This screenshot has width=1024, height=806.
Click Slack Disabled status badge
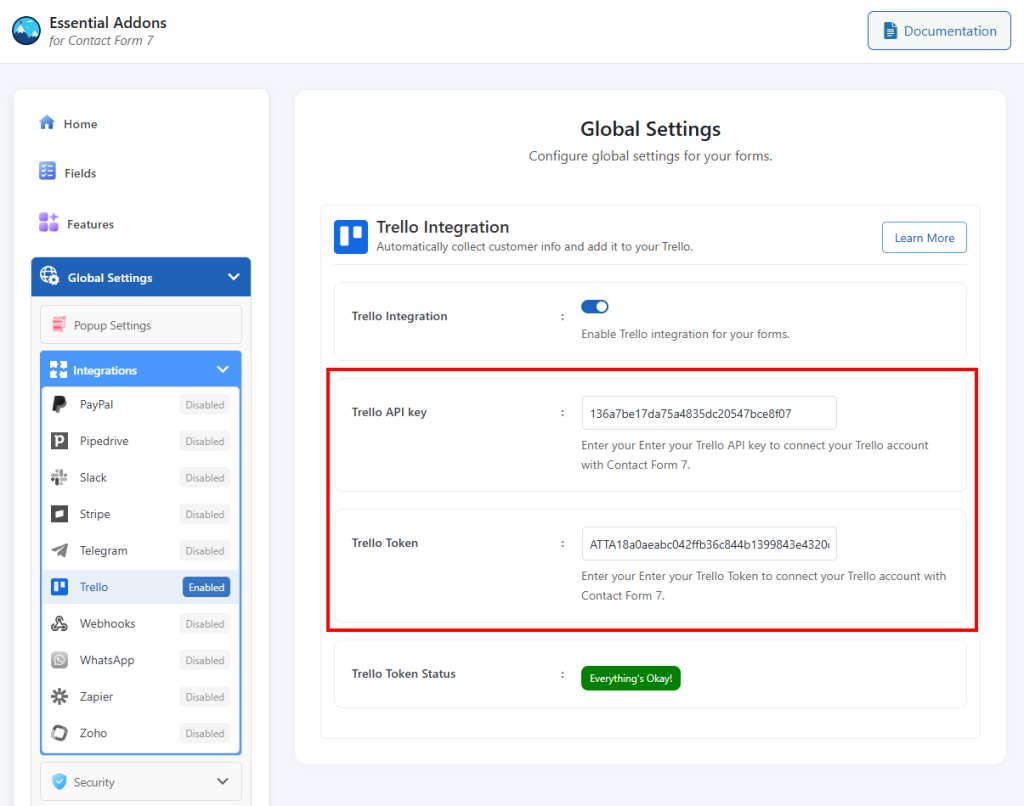204,478
